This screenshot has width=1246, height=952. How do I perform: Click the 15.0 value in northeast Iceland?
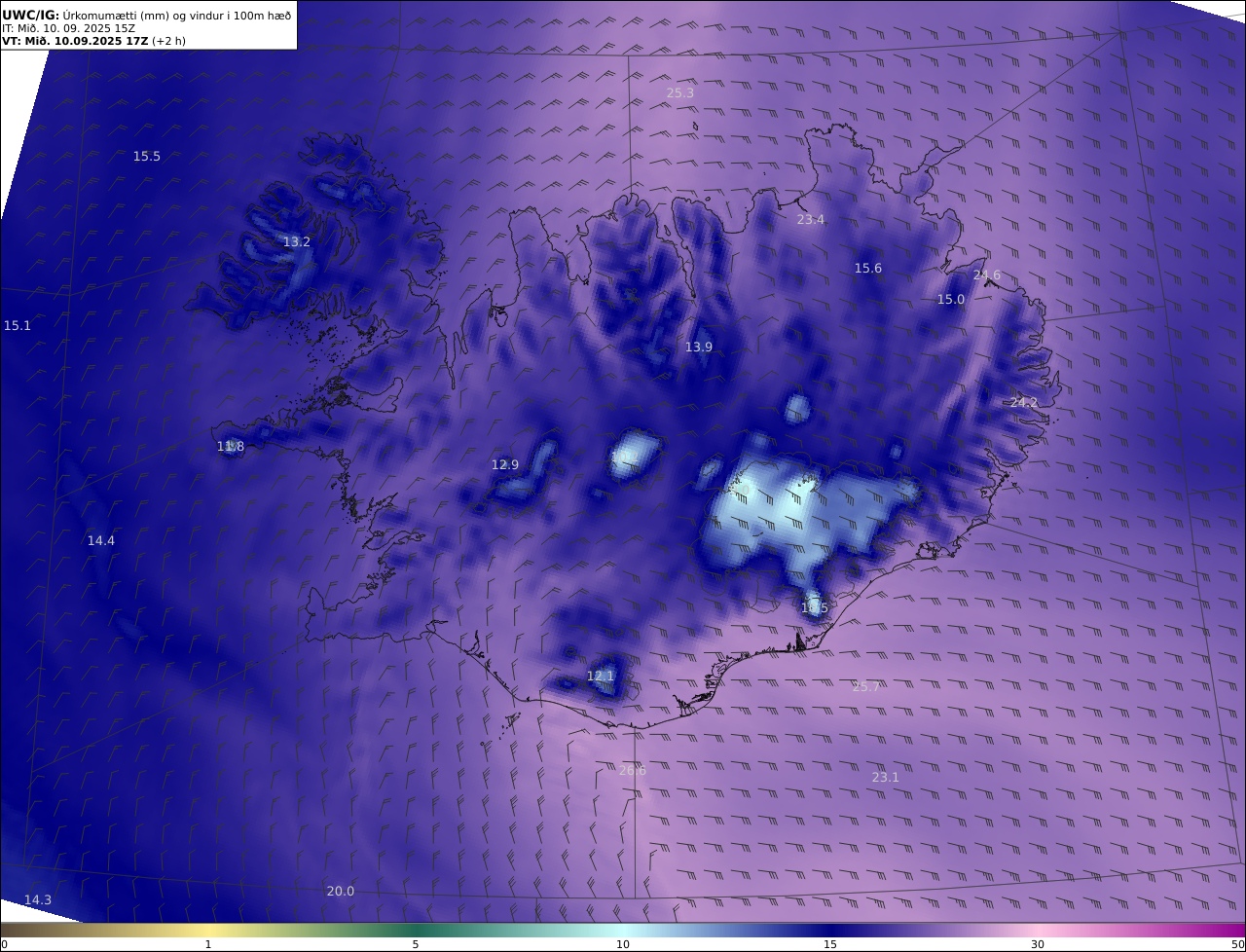pyautogui.click(x=951, y=300)
